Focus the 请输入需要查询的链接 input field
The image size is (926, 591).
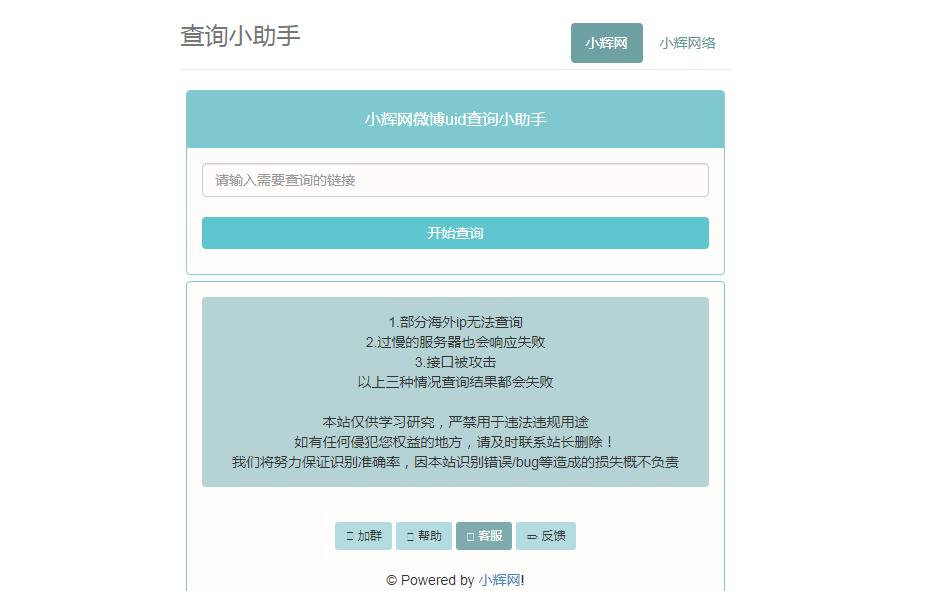coord(455,180)
